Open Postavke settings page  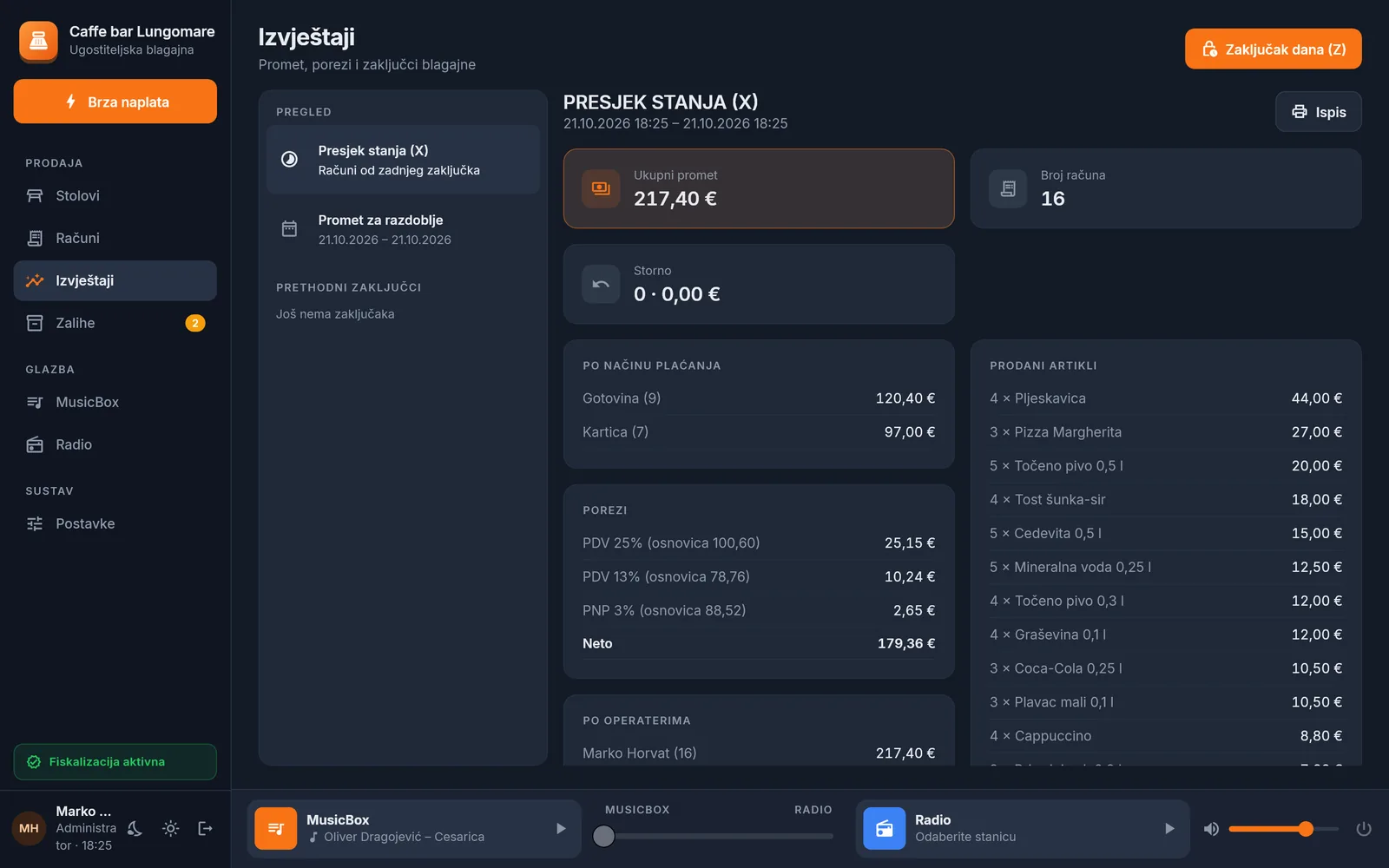tap(115, 523)
